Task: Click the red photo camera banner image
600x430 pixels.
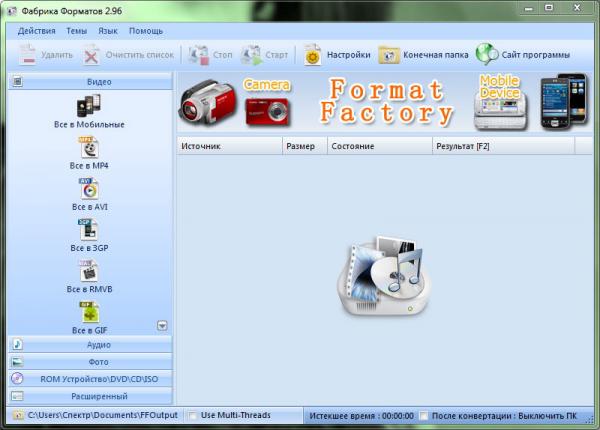Action: 267,111
